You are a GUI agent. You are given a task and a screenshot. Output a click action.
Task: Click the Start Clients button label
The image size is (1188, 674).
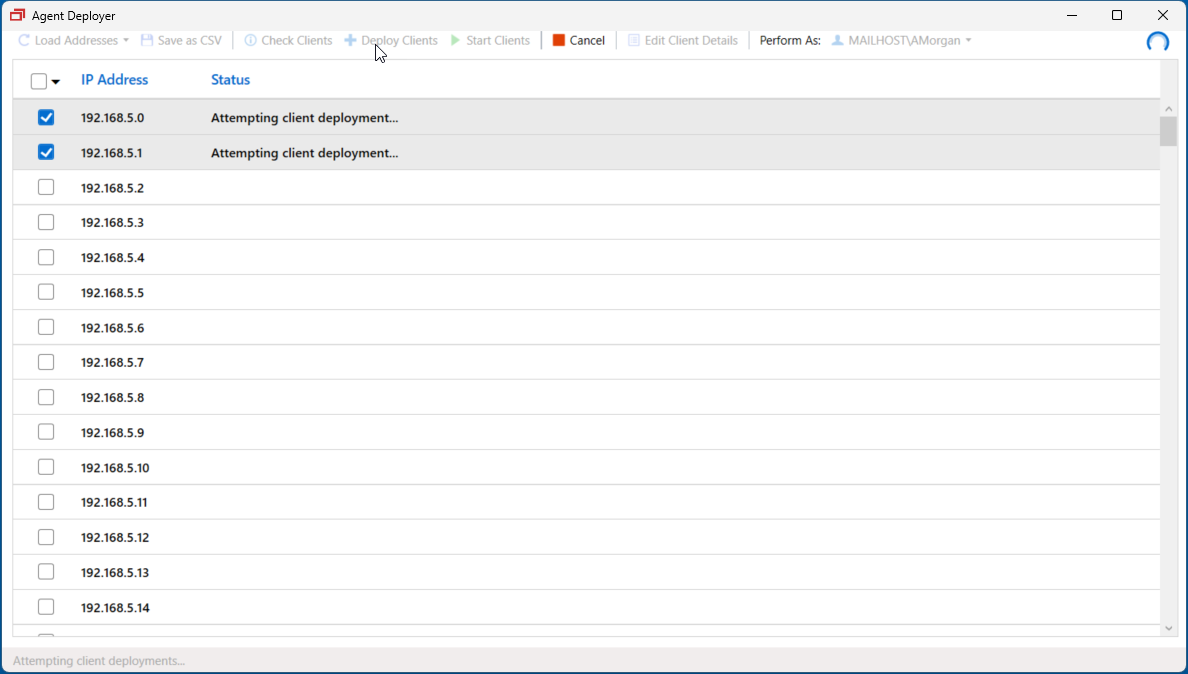pos(498,40)
